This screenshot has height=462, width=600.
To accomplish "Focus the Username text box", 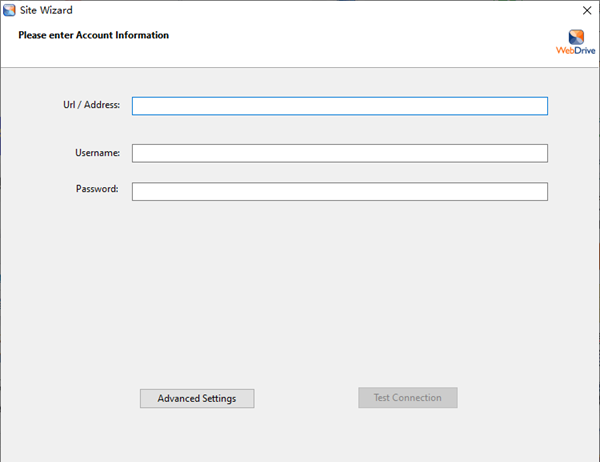I will point(340,153).
